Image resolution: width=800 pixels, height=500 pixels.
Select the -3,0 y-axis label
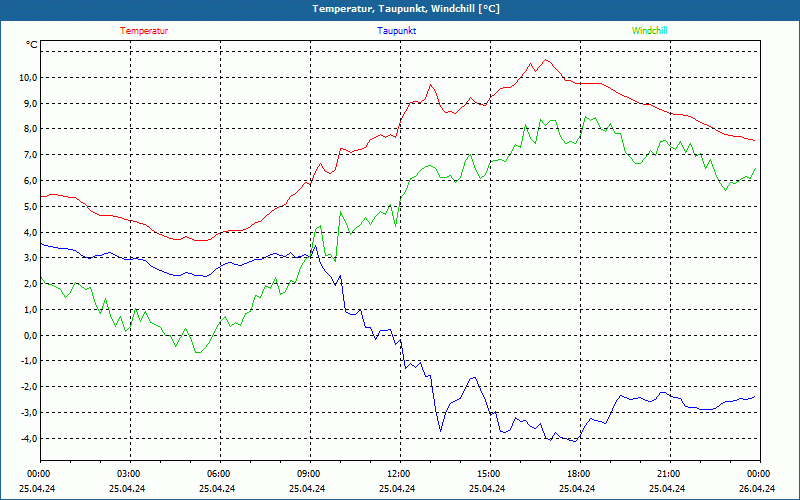(x=29, y=412)
